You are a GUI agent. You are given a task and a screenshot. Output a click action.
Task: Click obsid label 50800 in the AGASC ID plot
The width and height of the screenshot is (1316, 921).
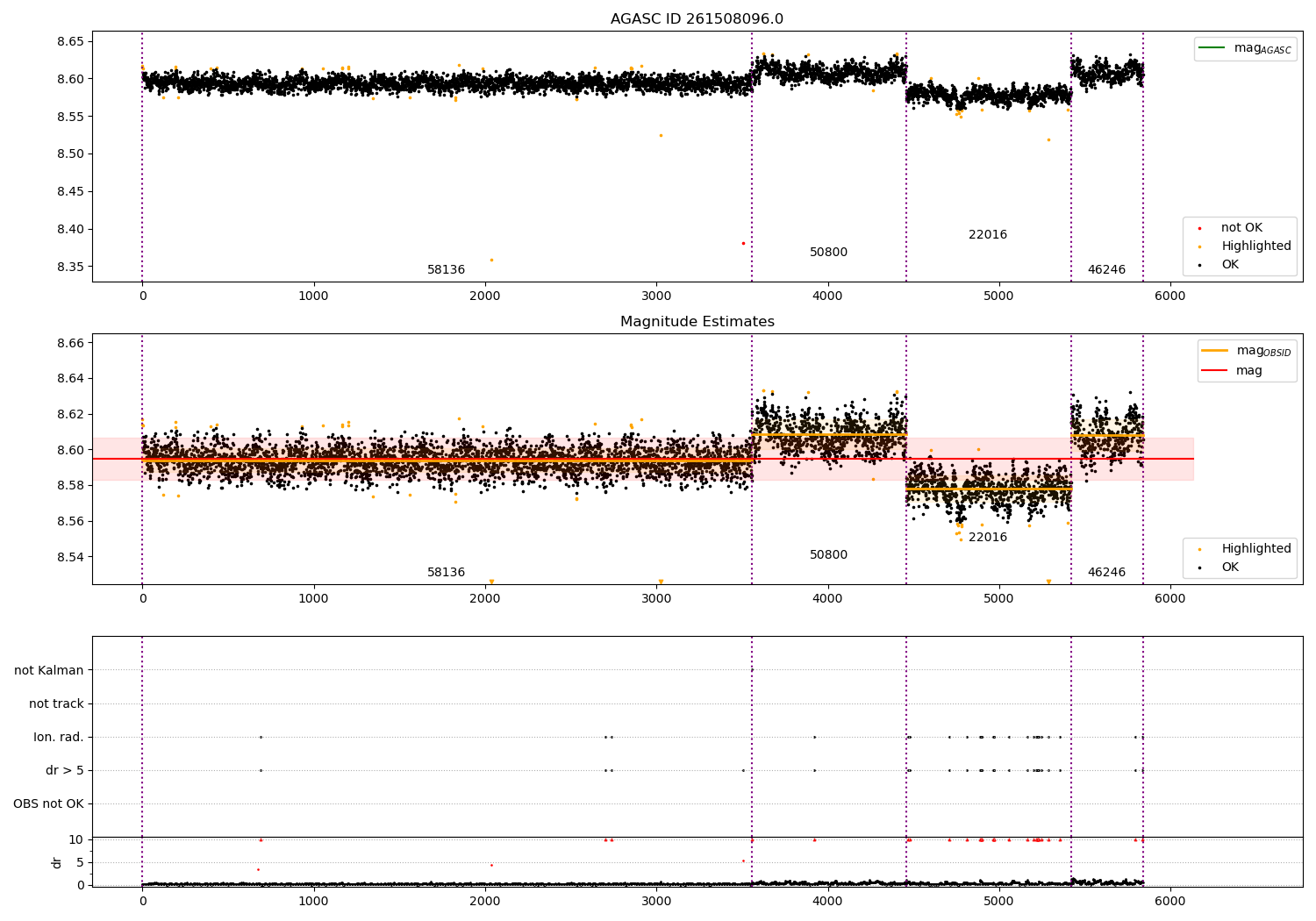(x=828, y=253)
